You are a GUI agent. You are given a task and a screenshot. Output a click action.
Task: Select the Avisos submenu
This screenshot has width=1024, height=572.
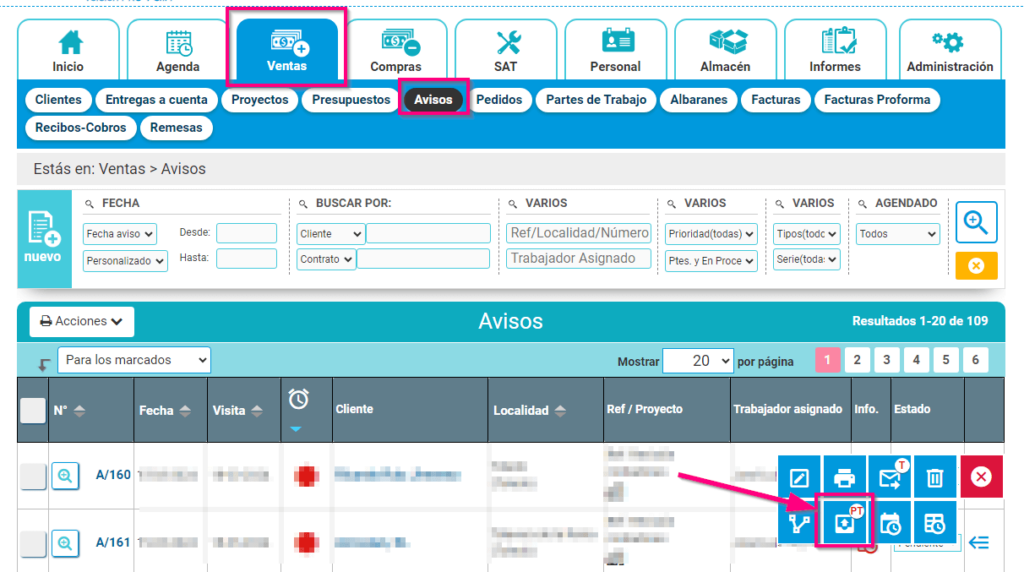pos(433,100)
